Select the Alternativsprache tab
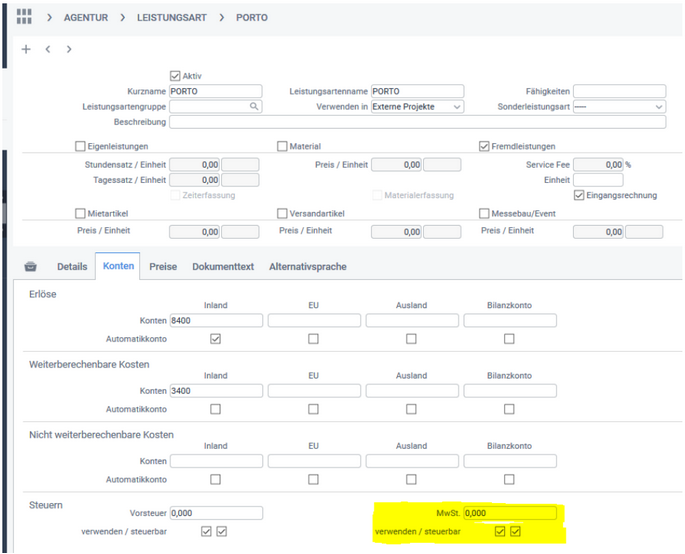This screenshot has width=685, height=554. tap(308, 267)
